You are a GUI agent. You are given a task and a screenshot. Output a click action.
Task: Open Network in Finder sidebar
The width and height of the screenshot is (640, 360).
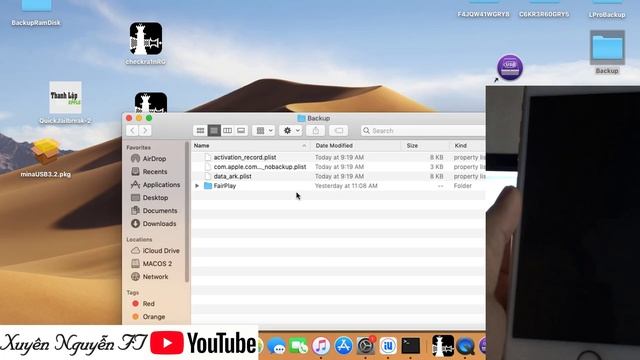click(155, 277)
